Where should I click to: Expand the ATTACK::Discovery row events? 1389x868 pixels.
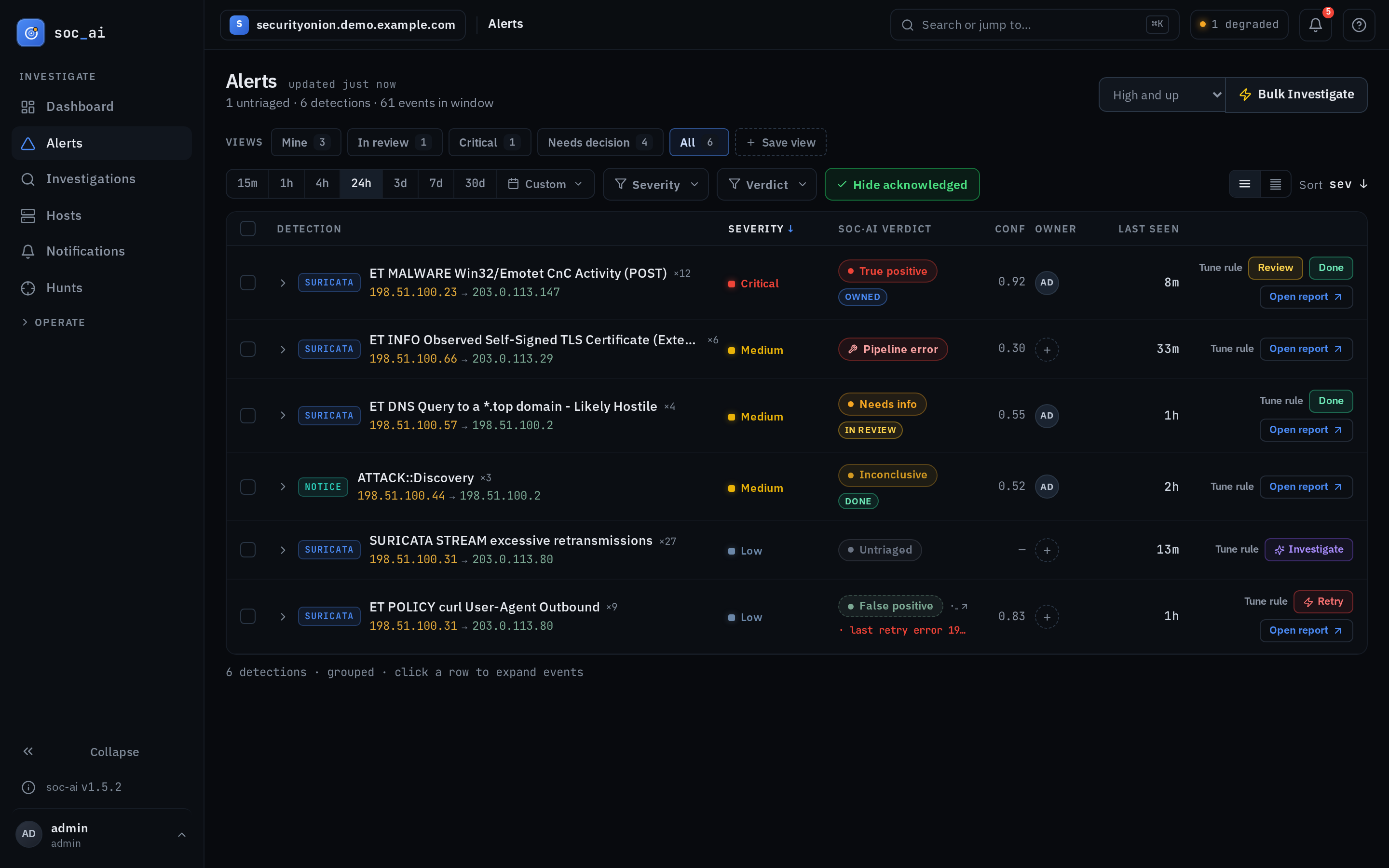click(x=283, y=487)
